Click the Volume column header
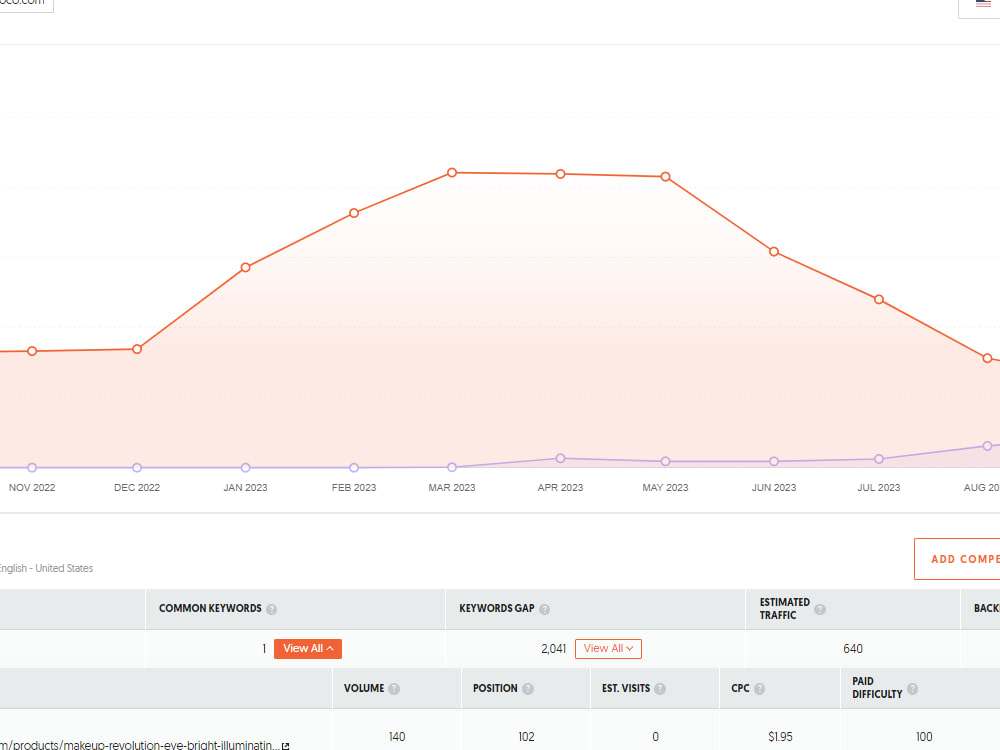The height and width of the screenshot is (750, 1000). (364, 688)
